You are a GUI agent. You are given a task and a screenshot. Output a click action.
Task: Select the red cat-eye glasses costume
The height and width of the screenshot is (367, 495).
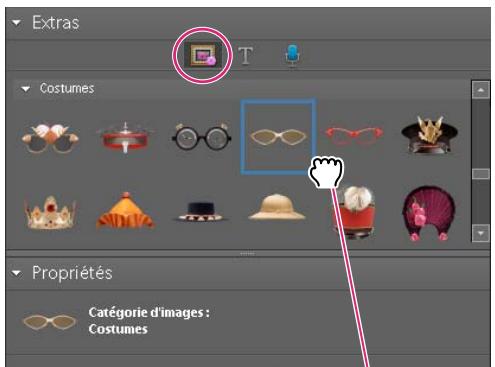click(x=354, y=134)
